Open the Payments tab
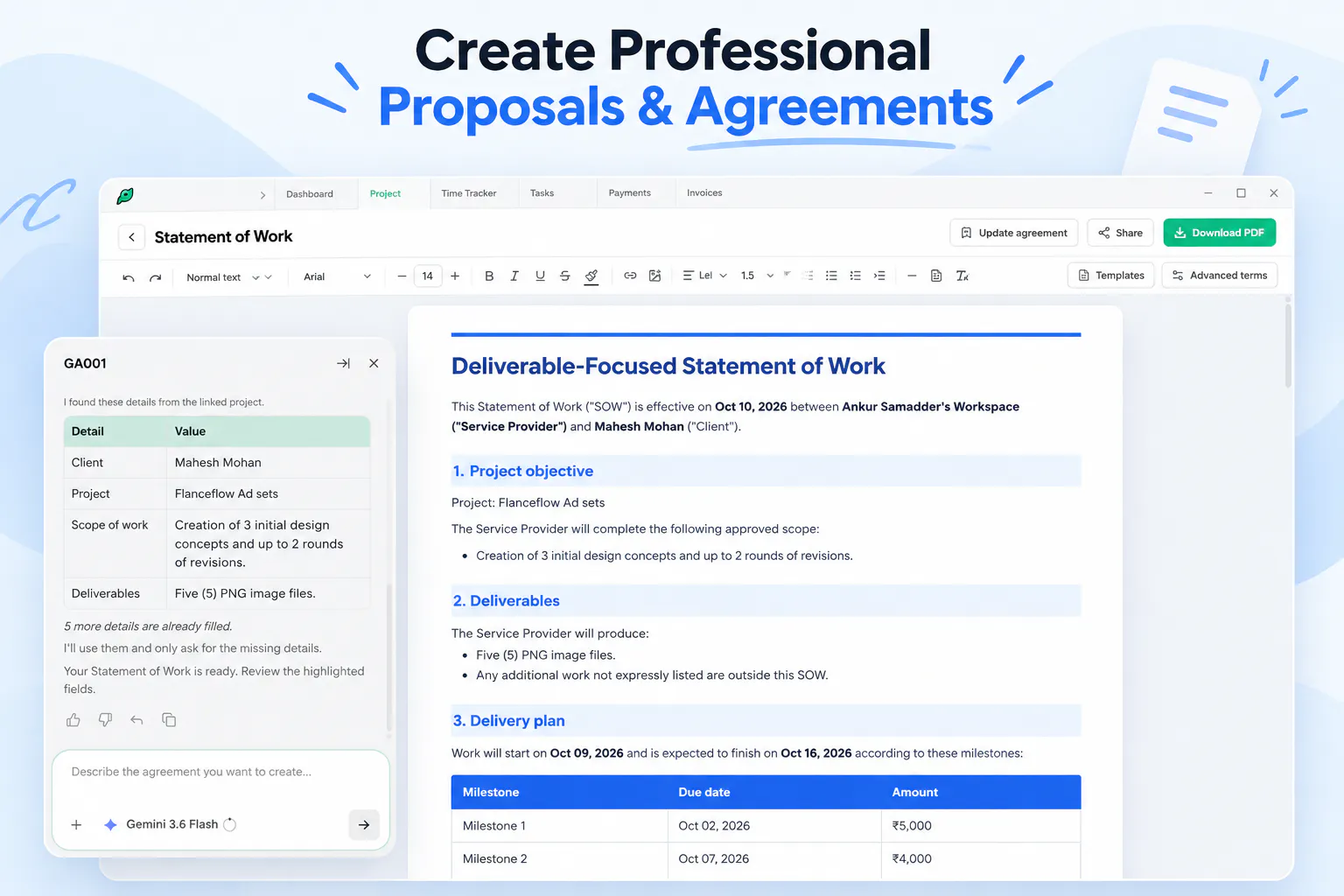This screenshot has width=1344, height=896. click(630, 193)
